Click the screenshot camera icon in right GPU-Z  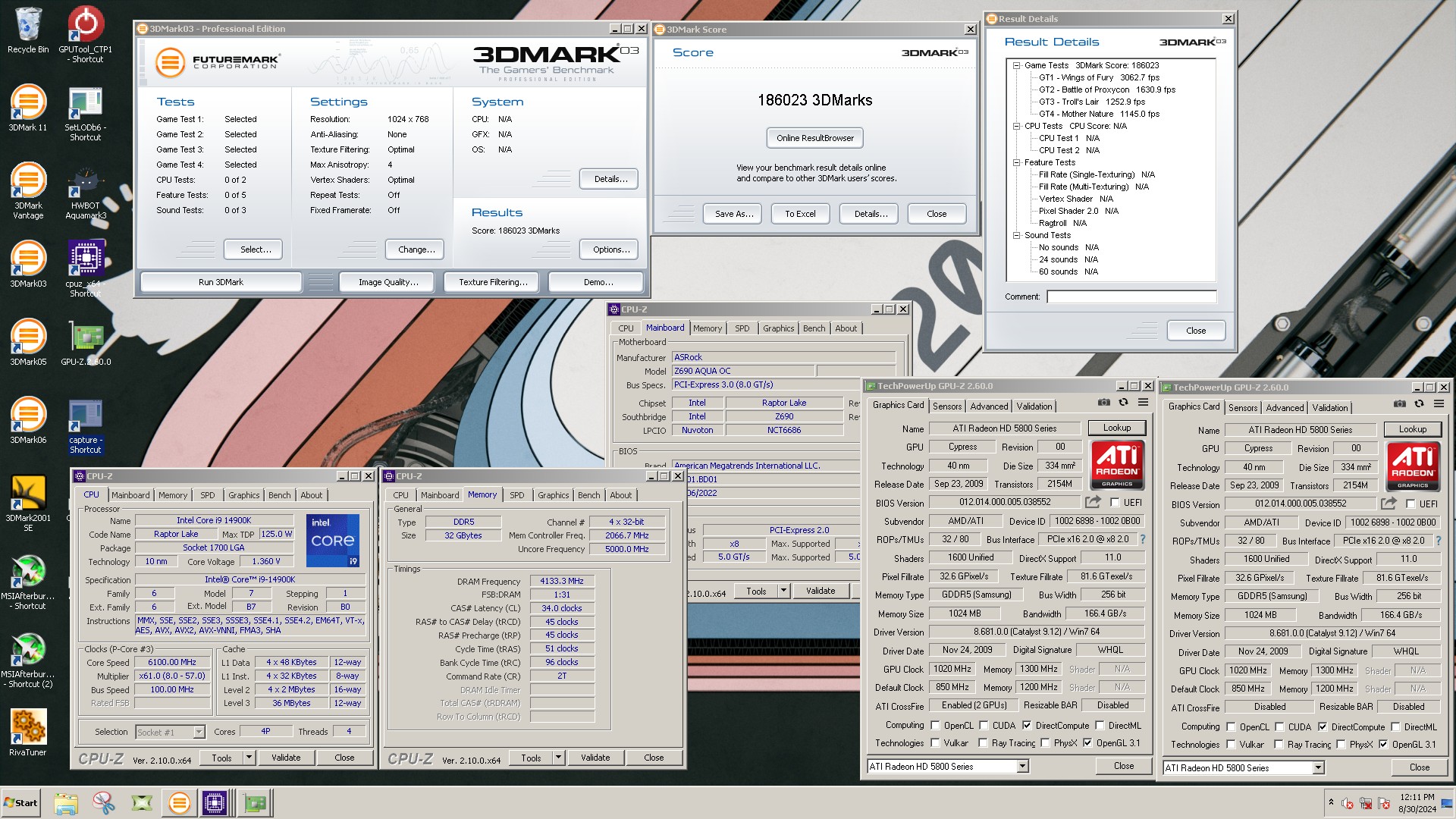[x=1400, y=404]
